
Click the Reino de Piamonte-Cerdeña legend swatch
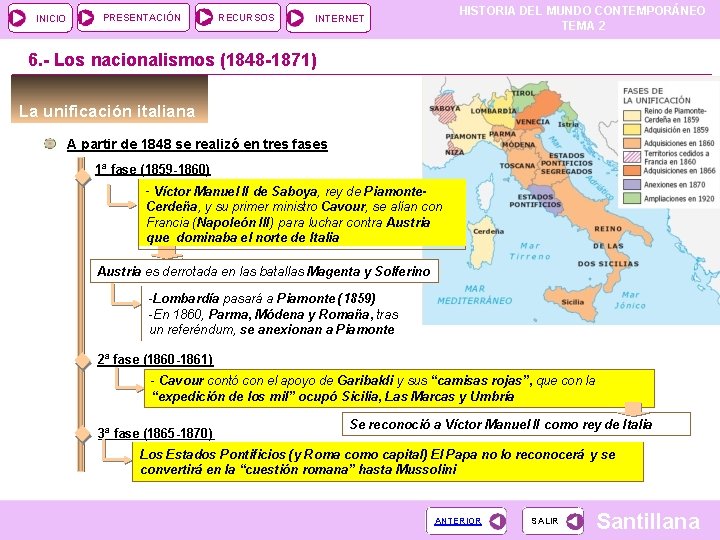[632, 115]
